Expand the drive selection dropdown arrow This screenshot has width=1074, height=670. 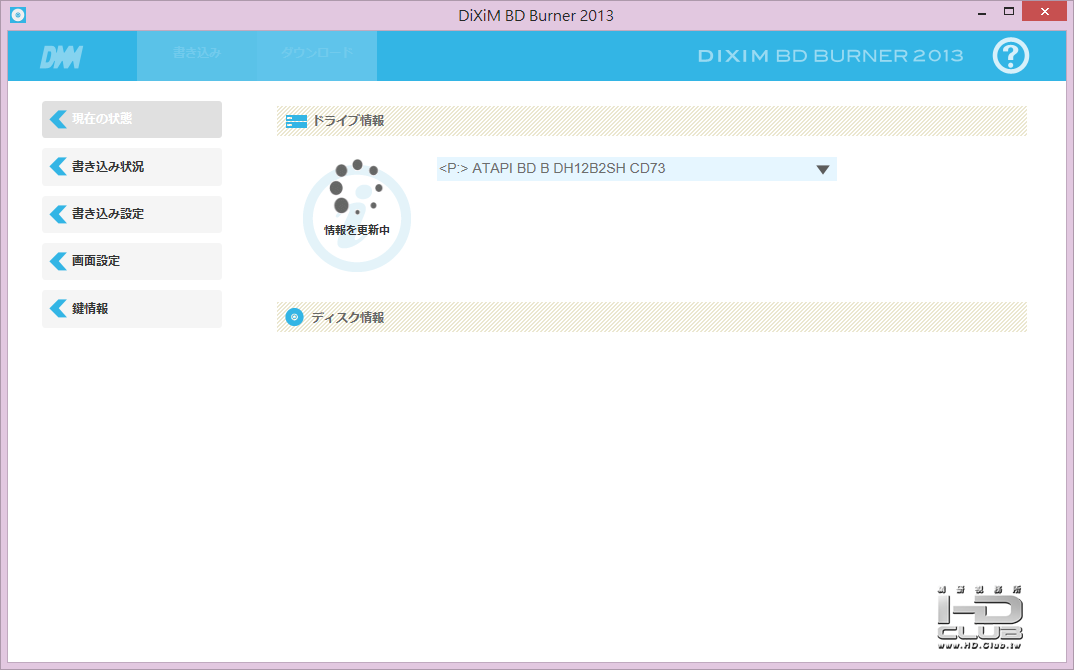823,169
